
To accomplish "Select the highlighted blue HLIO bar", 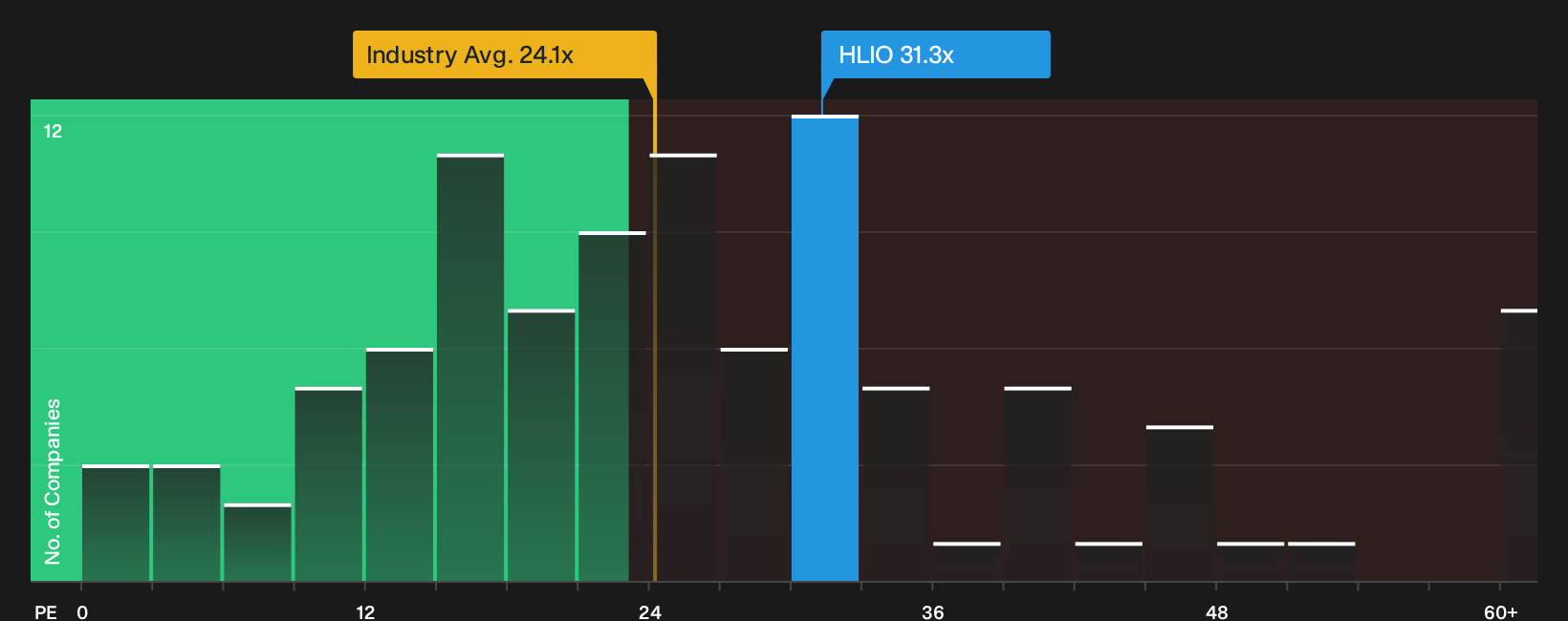I will [x=825, y=349].
